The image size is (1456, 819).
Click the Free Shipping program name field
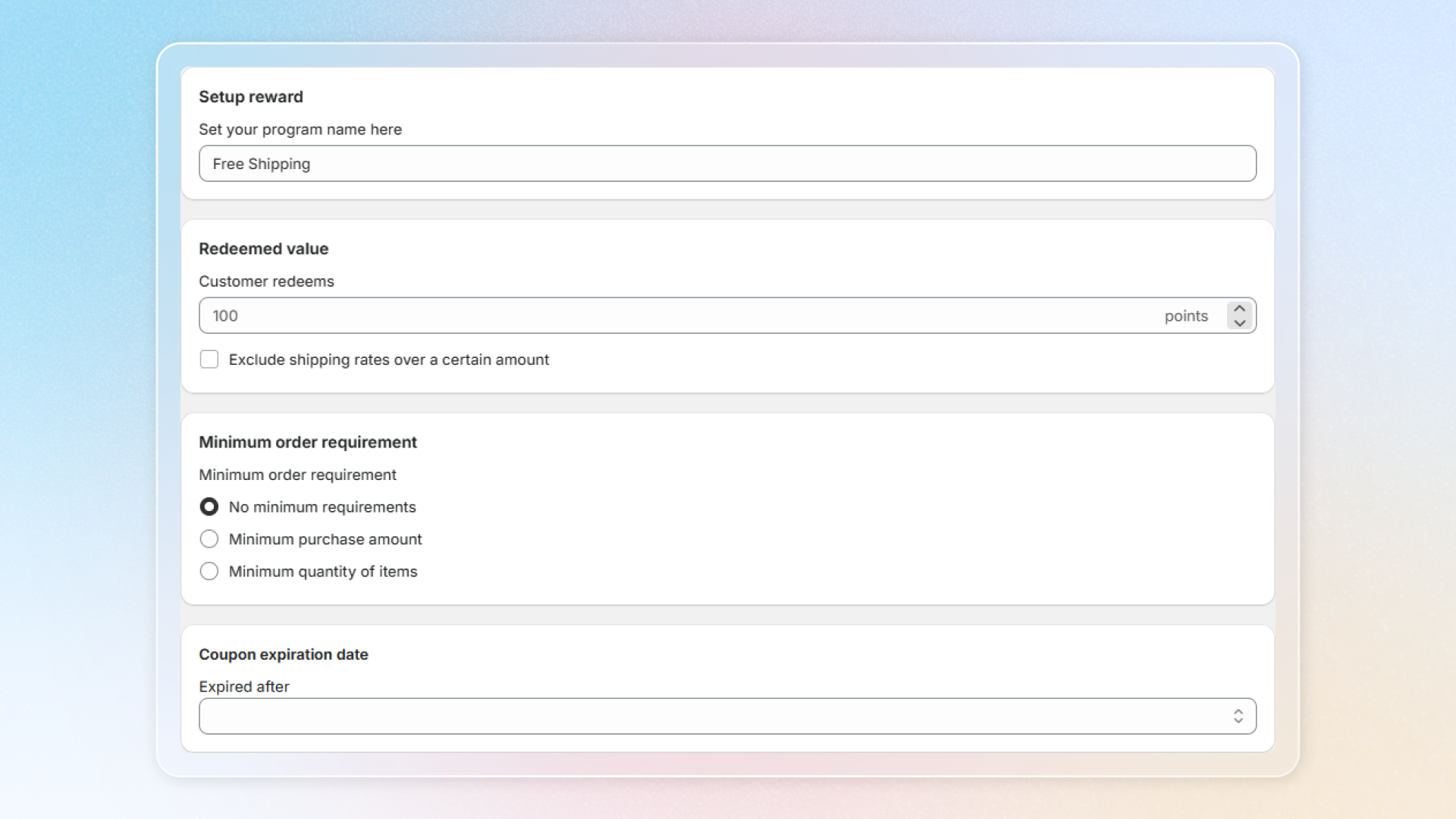(726, 164)
